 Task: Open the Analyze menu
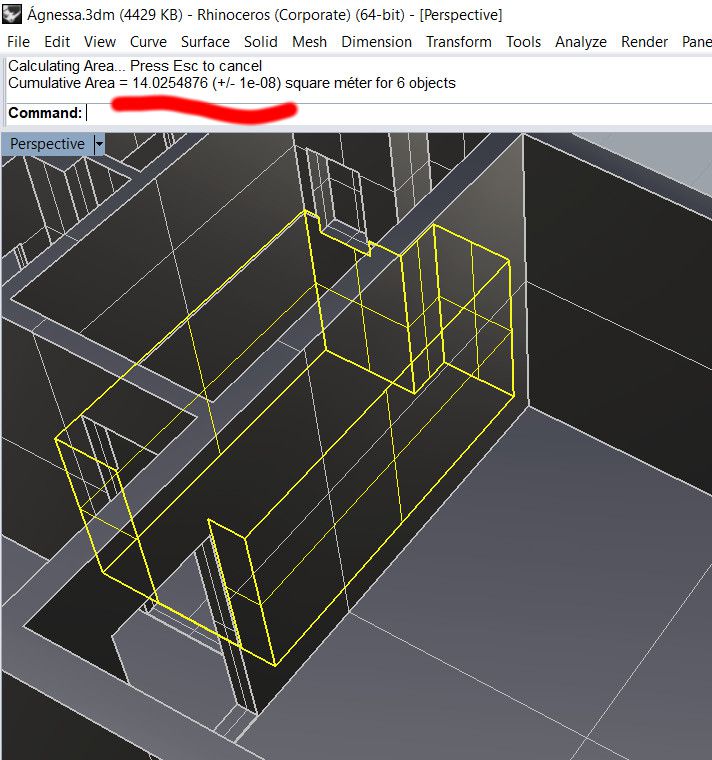(581, 42)
